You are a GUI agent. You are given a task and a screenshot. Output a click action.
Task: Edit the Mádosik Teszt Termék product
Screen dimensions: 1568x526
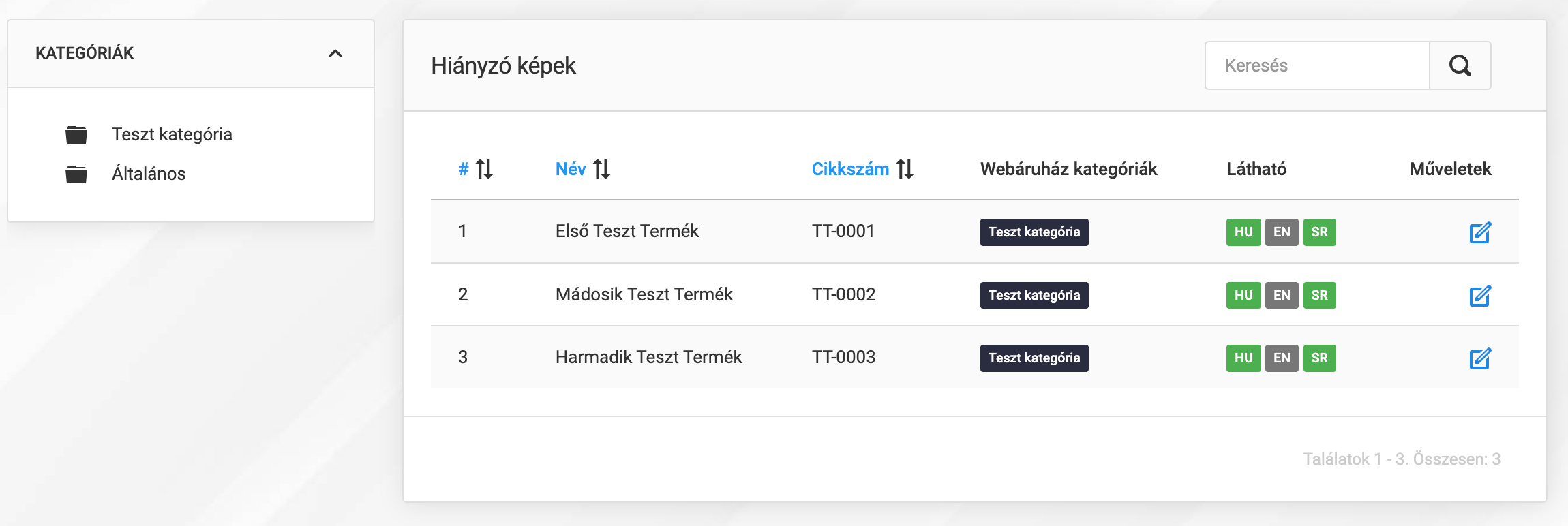click(x=1480, y=296)
